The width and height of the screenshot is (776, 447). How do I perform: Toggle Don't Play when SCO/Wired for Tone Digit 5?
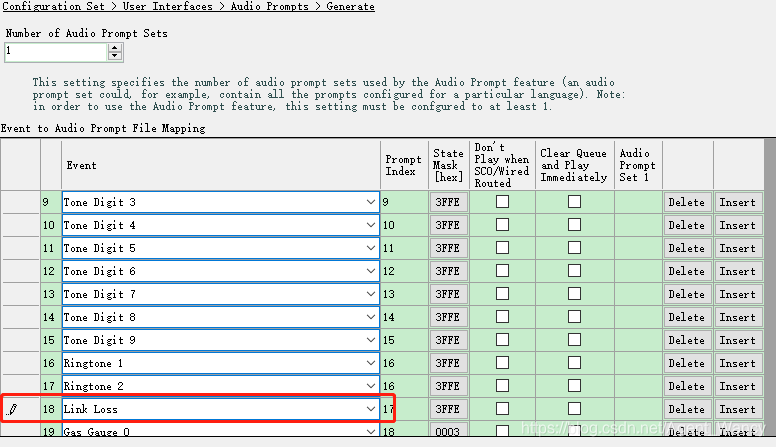502,248
